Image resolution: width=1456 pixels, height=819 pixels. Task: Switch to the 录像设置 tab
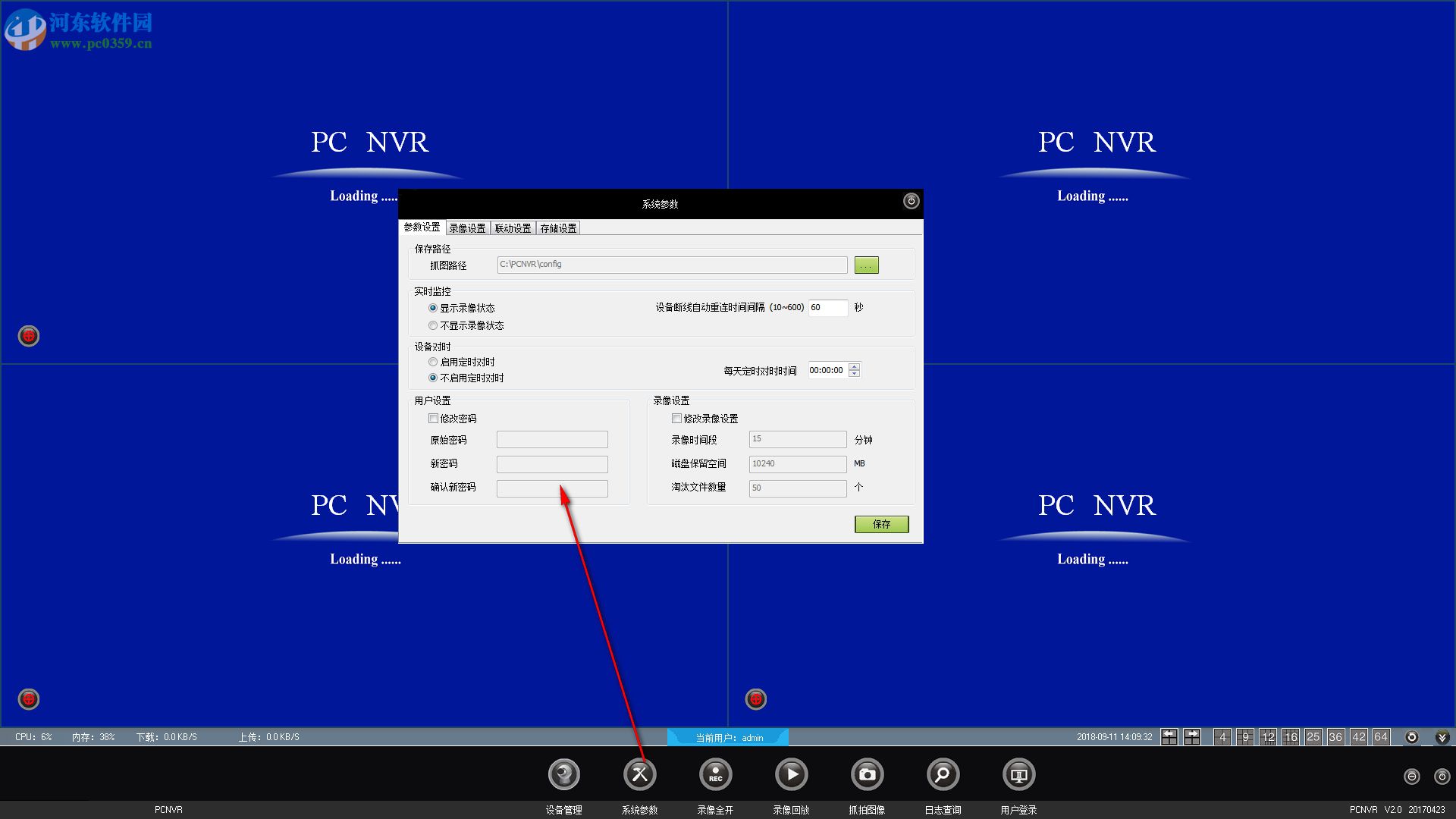[x=466, y=227]
